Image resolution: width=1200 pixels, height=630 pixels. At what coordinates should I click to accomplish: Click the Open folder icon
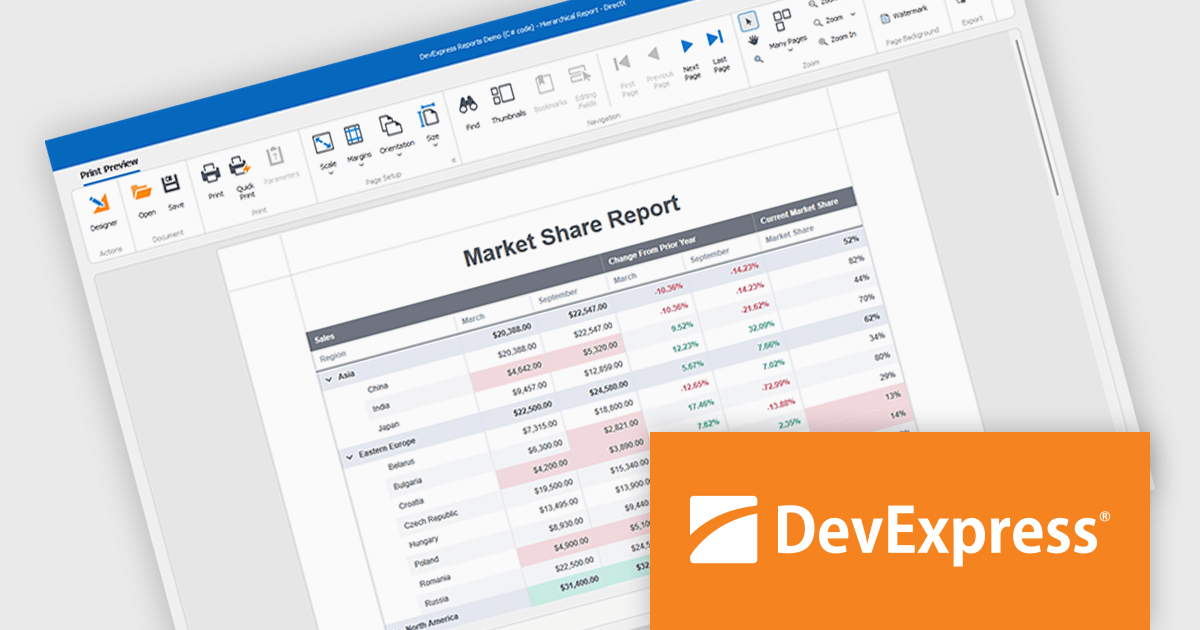[x=142, y=190]
